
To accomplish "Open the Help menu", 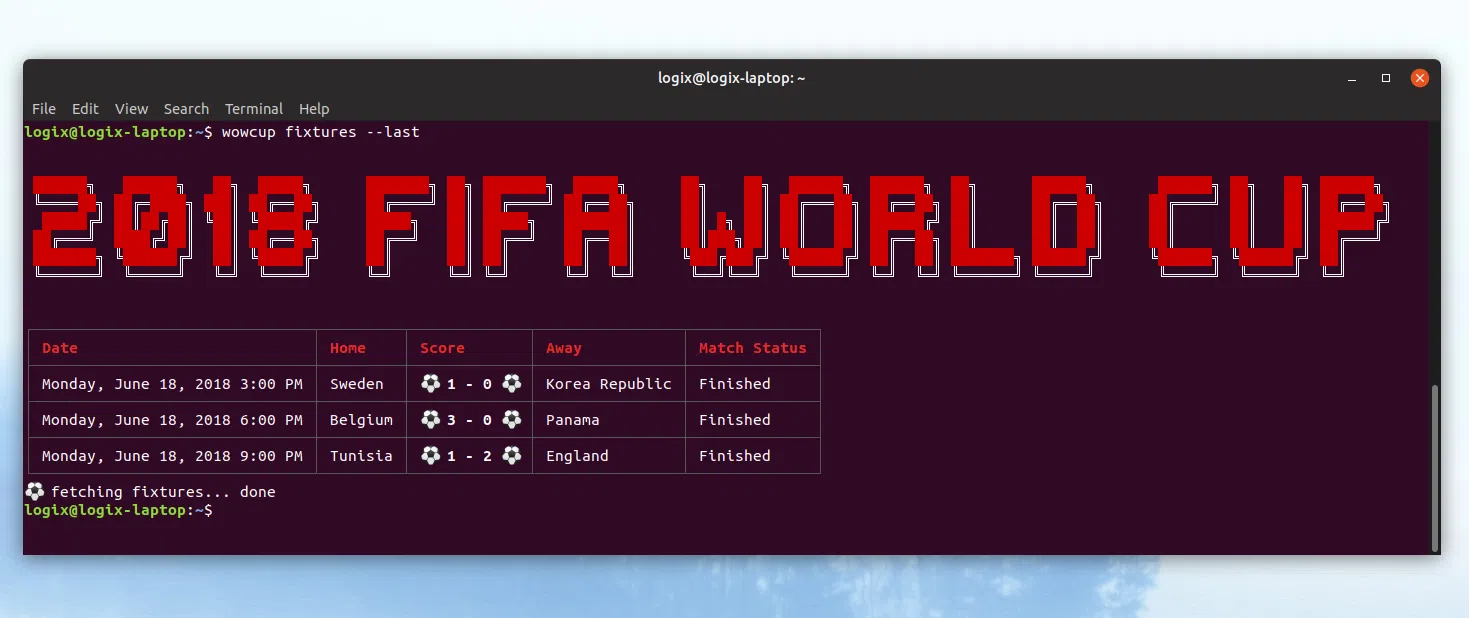I will pyautogui.click(x=314, y=109).
